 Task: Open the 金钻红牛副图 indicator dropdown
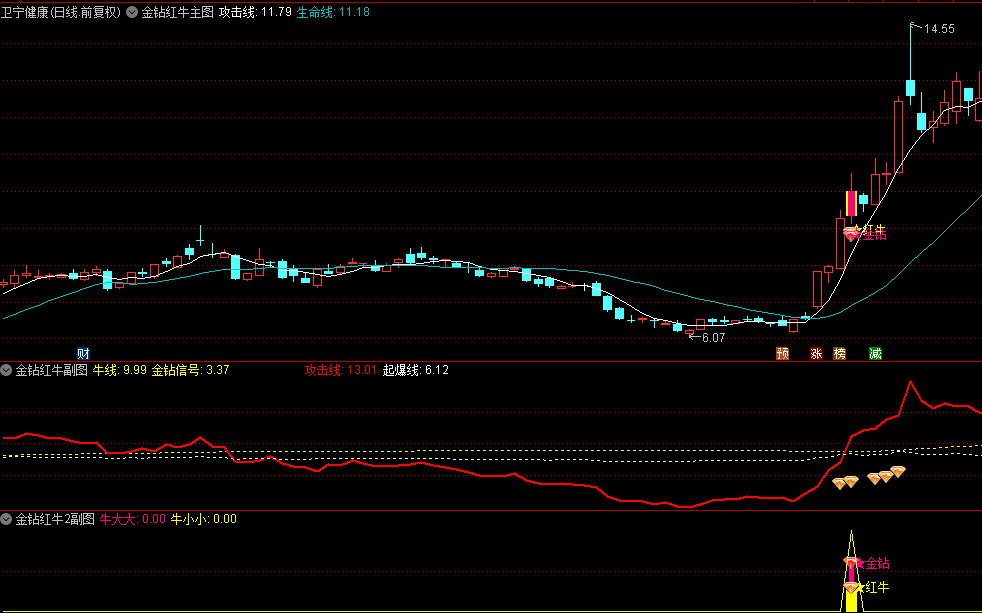[x=6, y=370]
